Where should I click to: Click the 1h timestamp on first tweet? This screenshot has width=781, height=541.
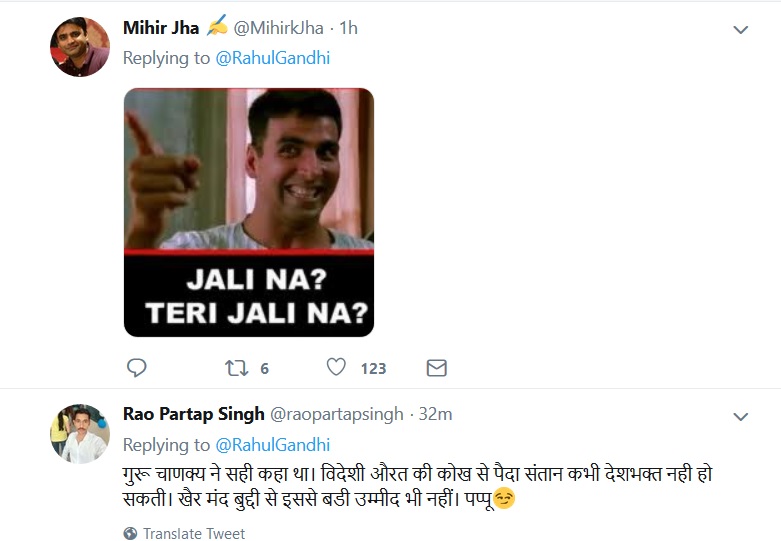click(x=349, y=28)
